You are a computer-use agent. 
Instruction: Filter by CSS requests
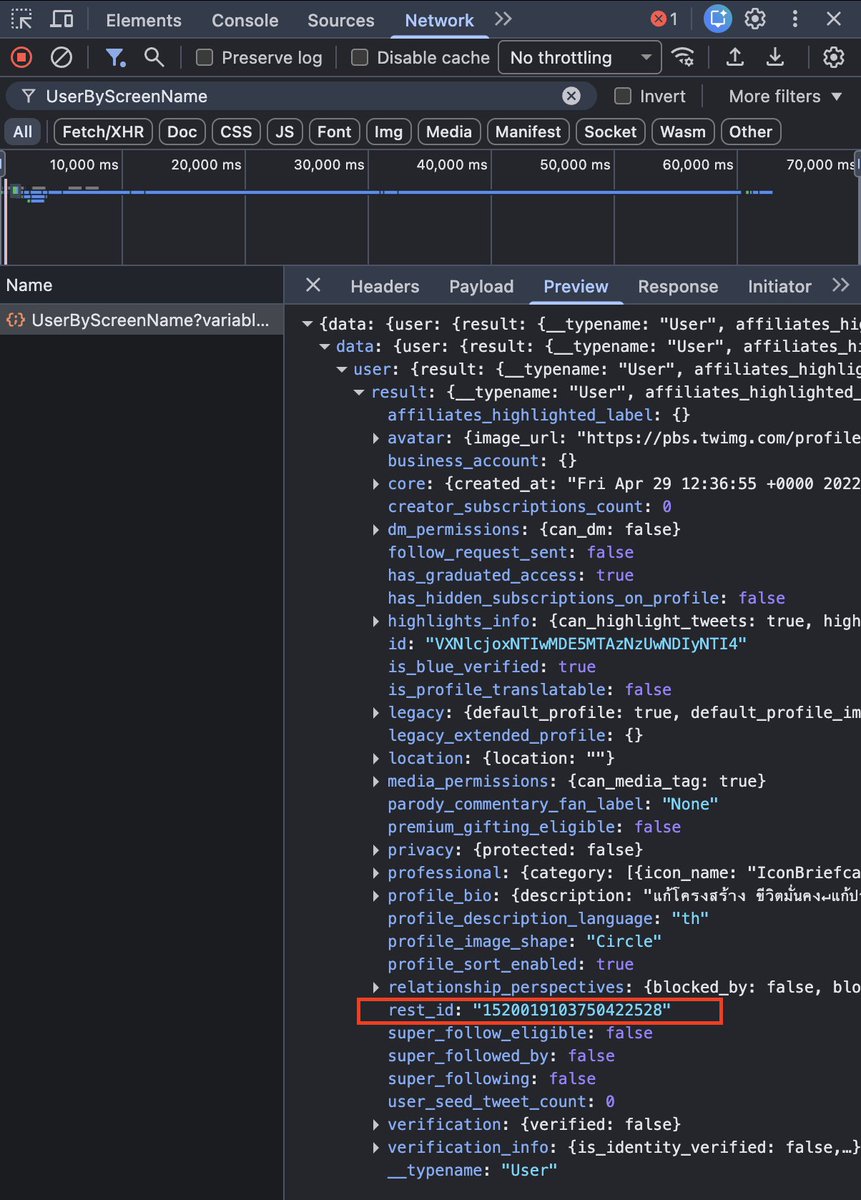pos(236,132)
